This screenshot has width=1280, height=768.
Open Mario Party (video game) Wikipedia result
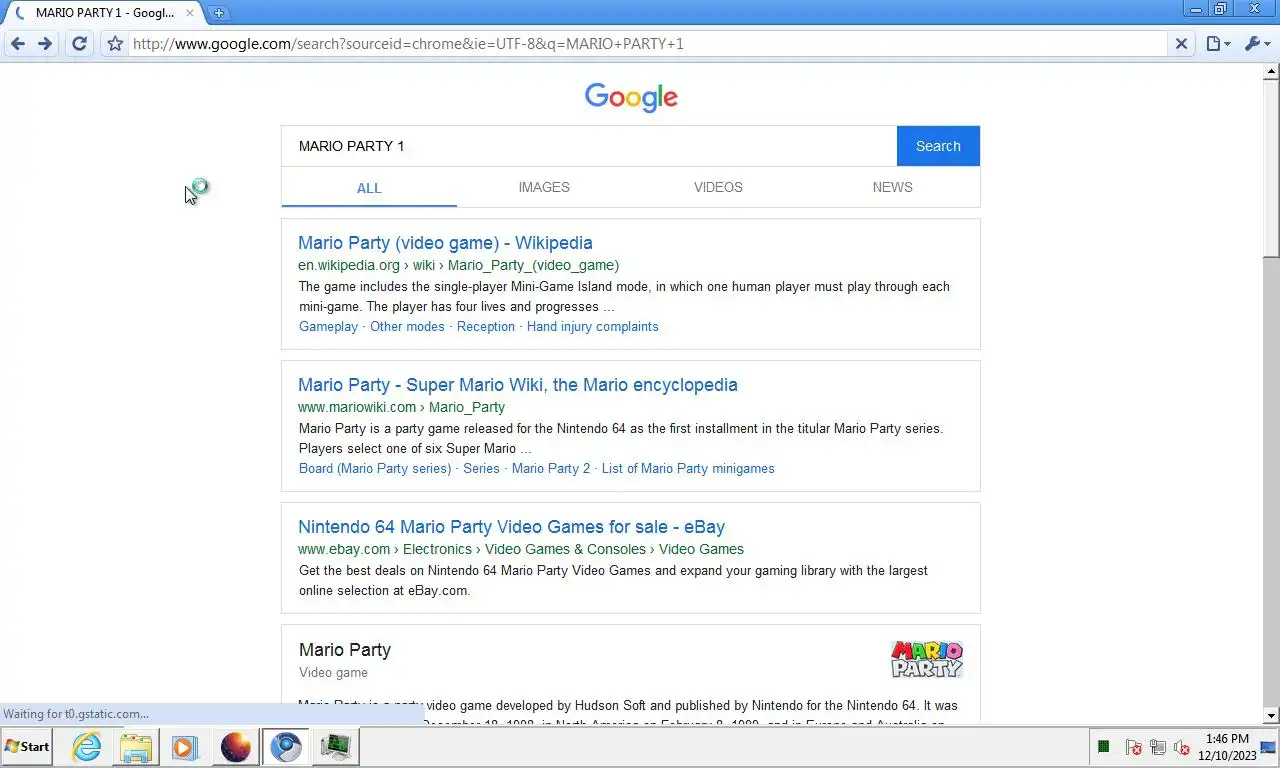[x=445, y=243]
